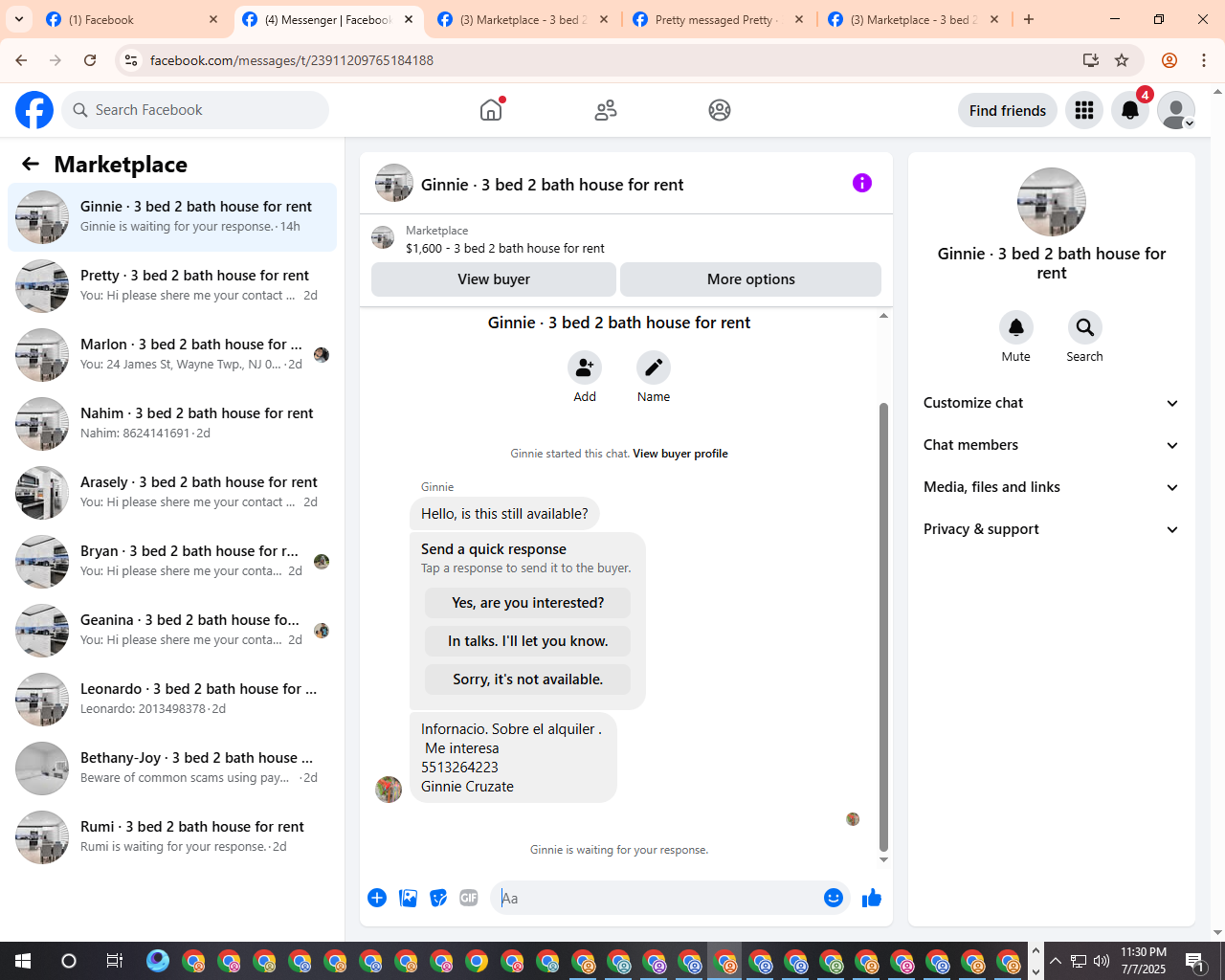Screen dimensions: 1225x980
Task: Click the browser address bar URL
Action: pyautogui.click(x=292, y=60)
